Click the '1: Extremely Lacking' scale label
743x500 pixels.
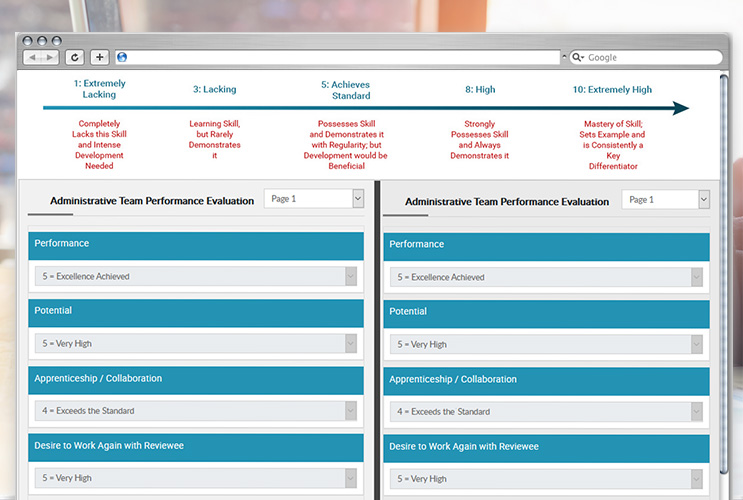pos(100,89)
